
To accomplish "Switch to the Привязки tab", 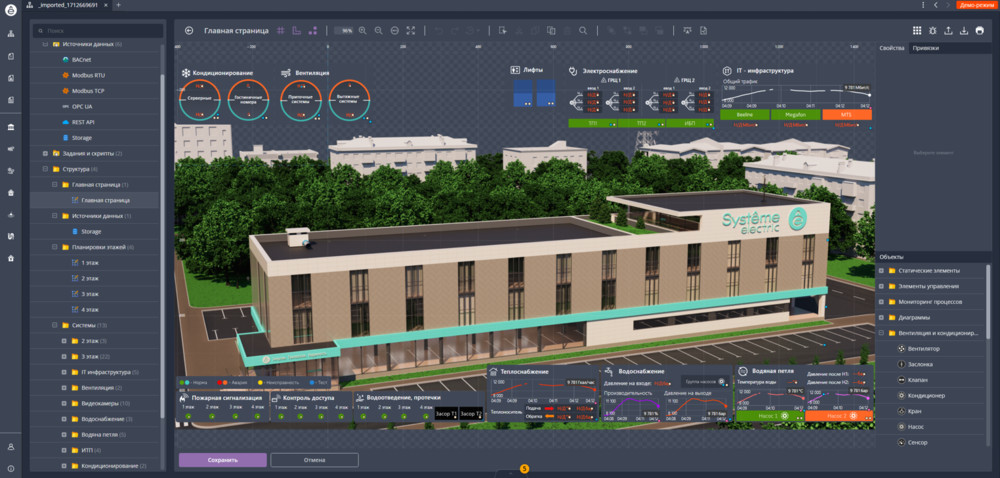I will click(x=925, y=48).
